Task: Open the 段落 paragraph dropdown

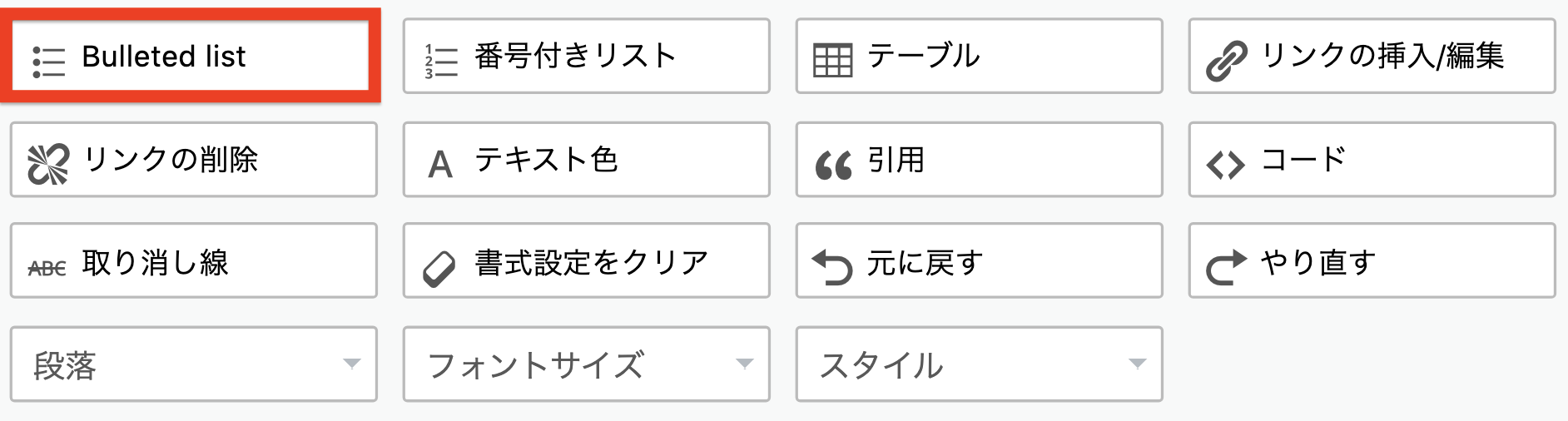Action: (194, 364)
